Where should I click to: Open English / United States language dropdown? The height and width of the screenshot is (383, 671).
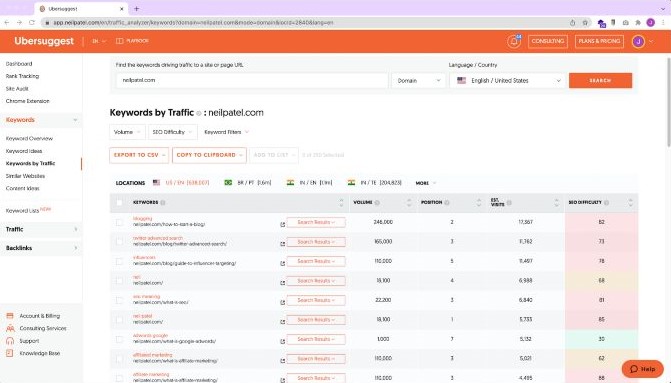(x=508, y=80)
